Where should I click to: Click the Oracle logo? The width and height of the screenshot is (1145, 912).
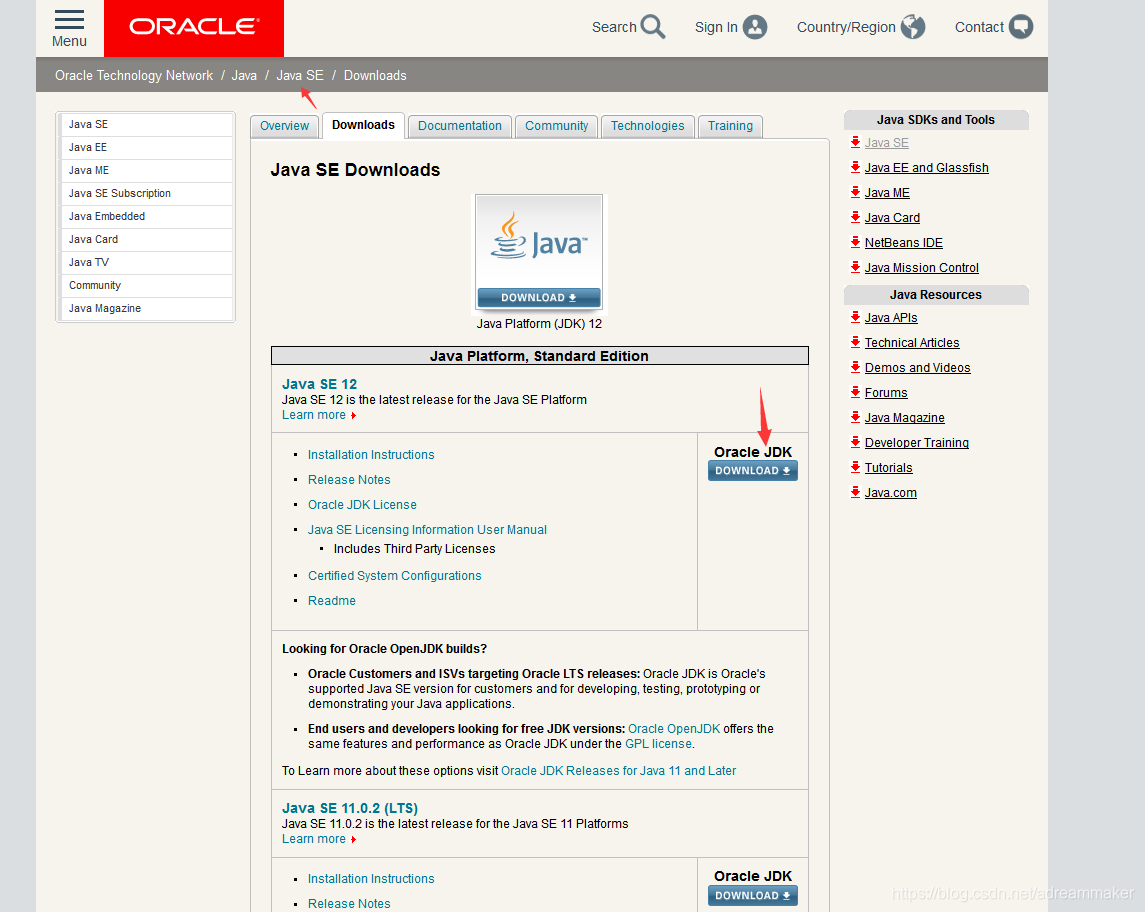pyautogui.click(x=194, y=27)
